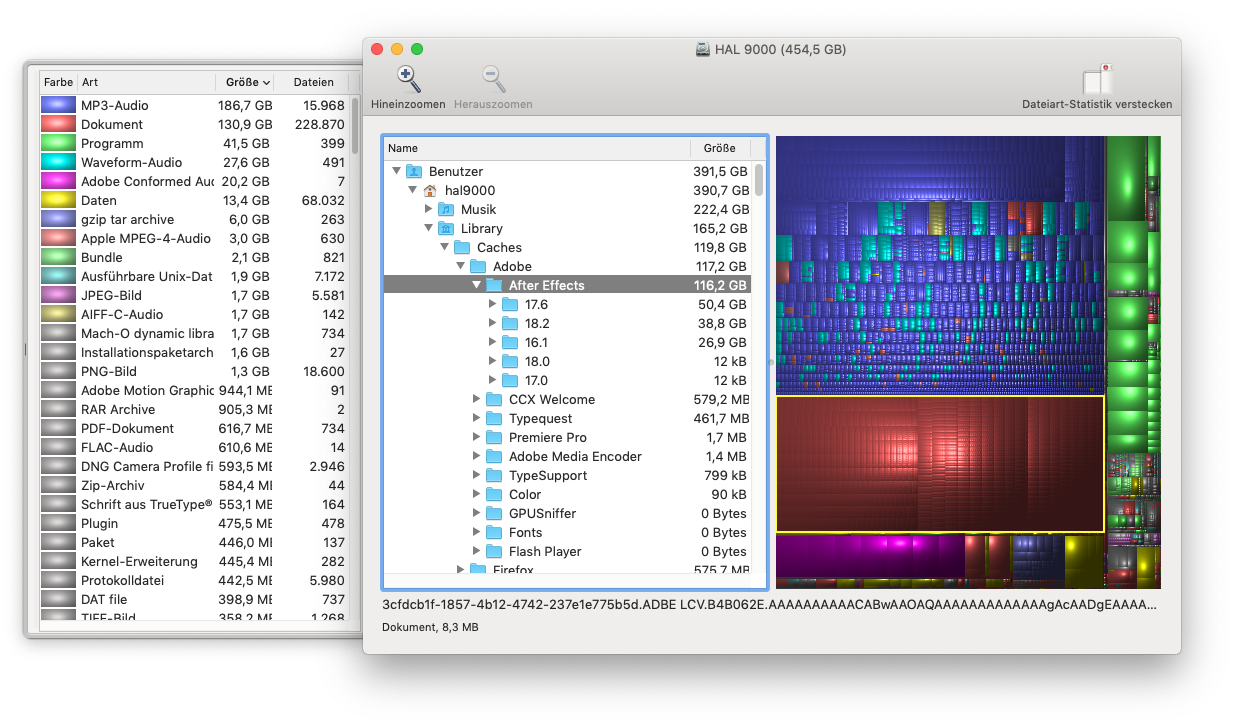Click the file tree vertical scrollbar
The image size is (1237, 728).
click(x=759, y=181)
